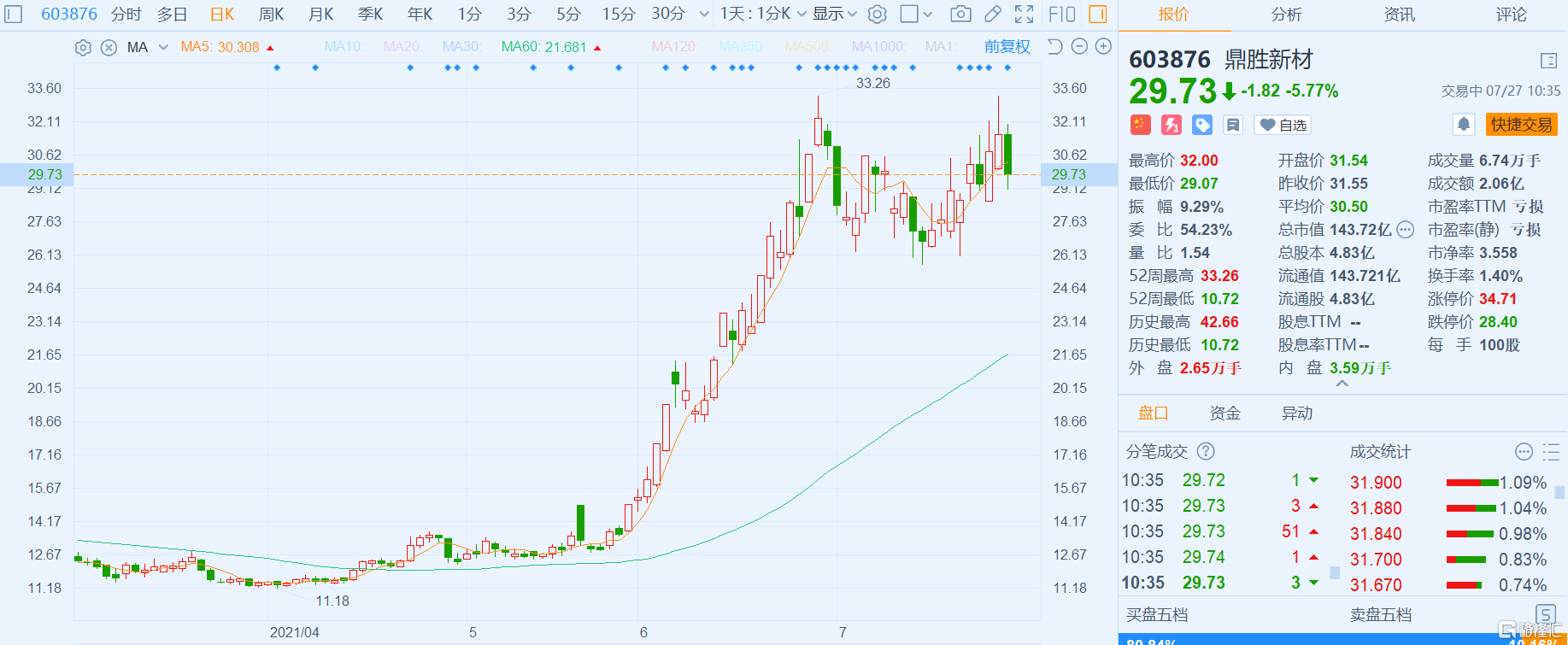Image resolution: width=1568 pixels, height=645 pixels.
Task: Open the 1天:1分K period dropdown
Action: [762, 15]
